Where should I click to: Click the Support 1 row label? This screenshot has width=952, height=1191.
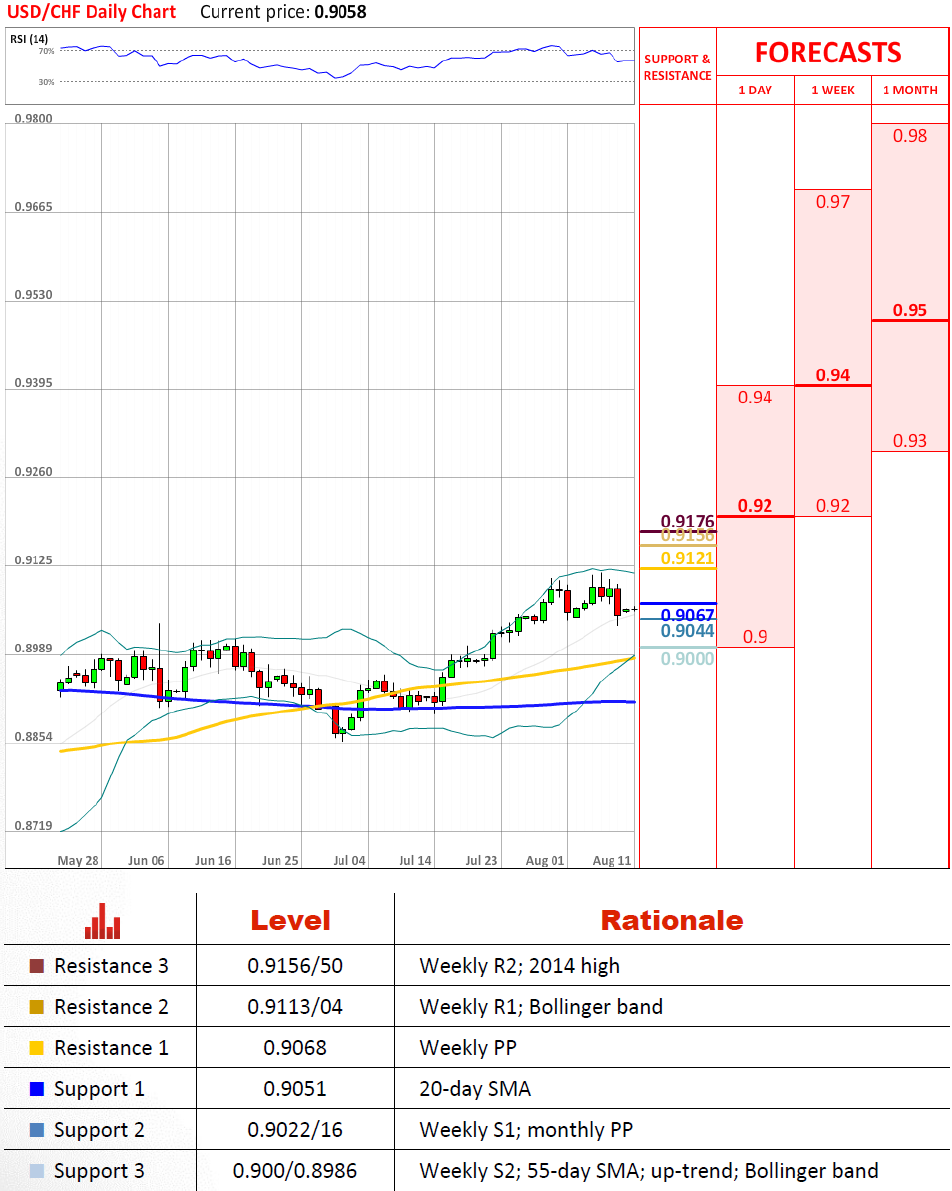click(100, 1089)
